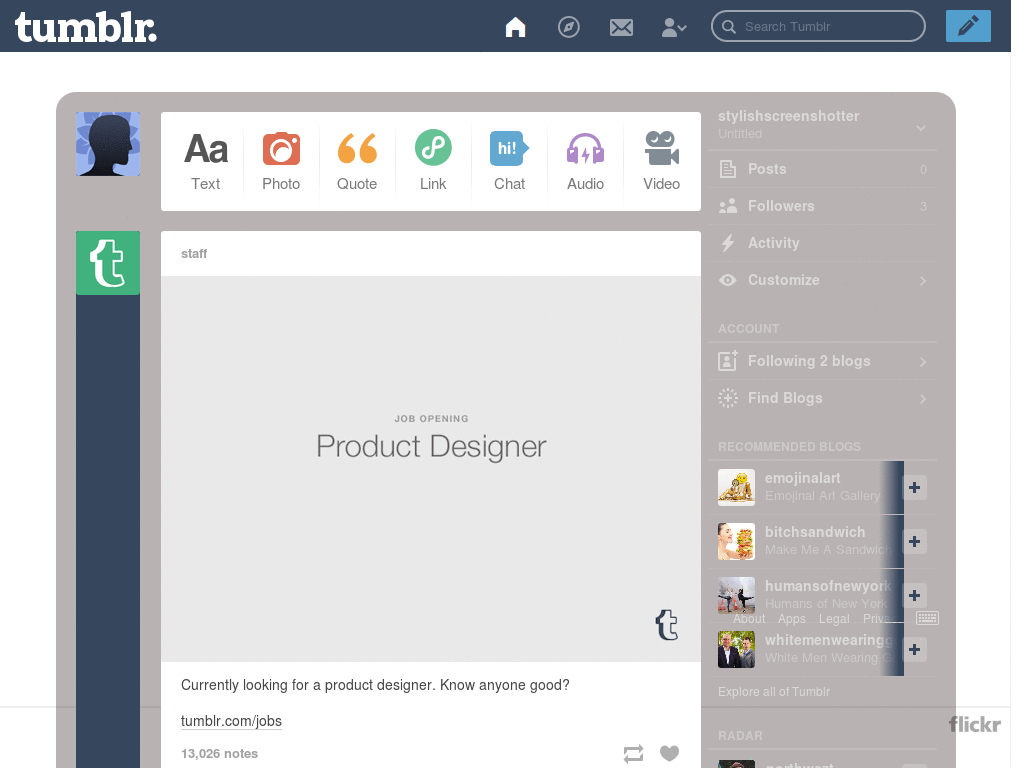Click the Search Tumblr field
The image size is (1024, 768).
click(818, 26)
